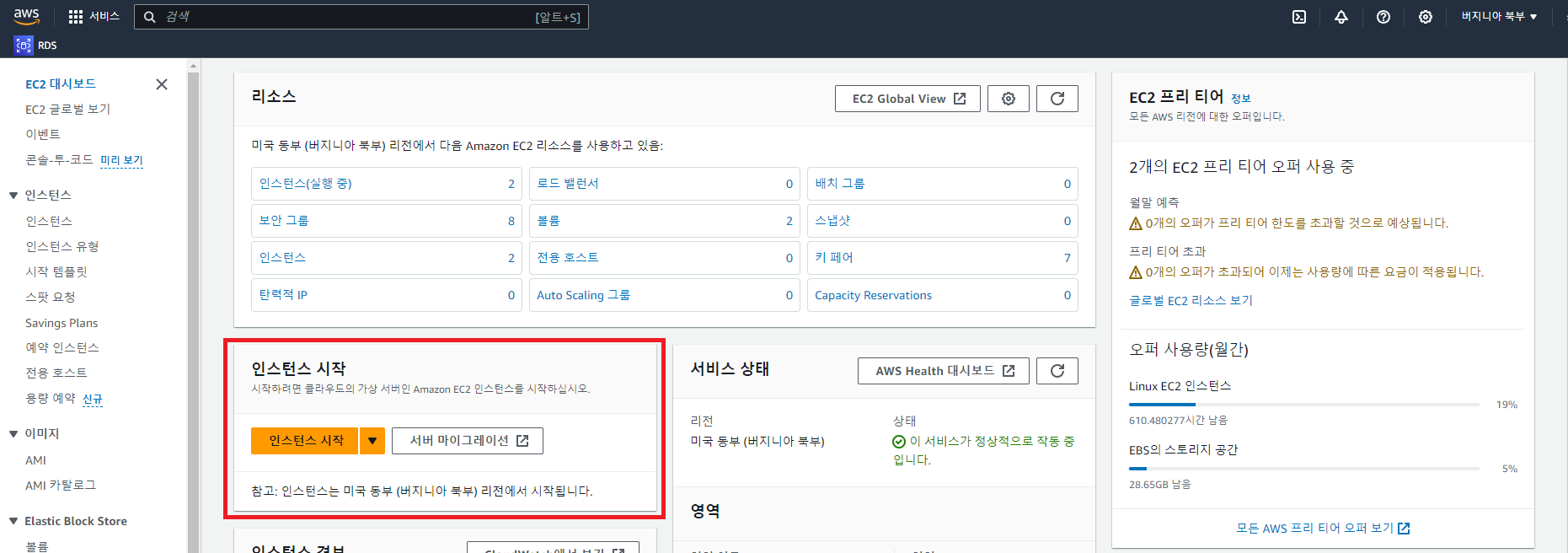This screenshot has height=553, width=1568.
Task: Open the CloudShell terminal icon
Action: coord(1299,17)
